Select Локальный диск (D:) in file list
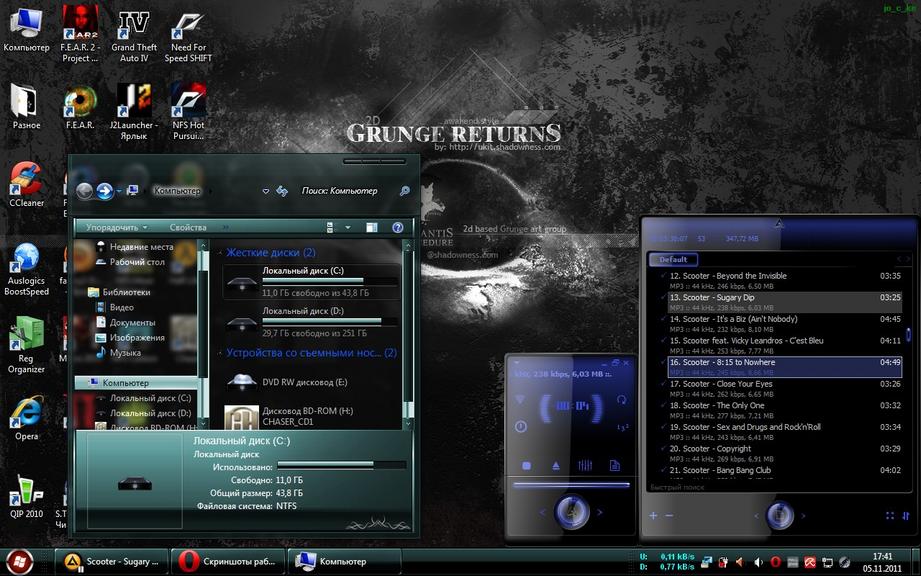This screenshot has height=576, width=921. click(311, 322)
